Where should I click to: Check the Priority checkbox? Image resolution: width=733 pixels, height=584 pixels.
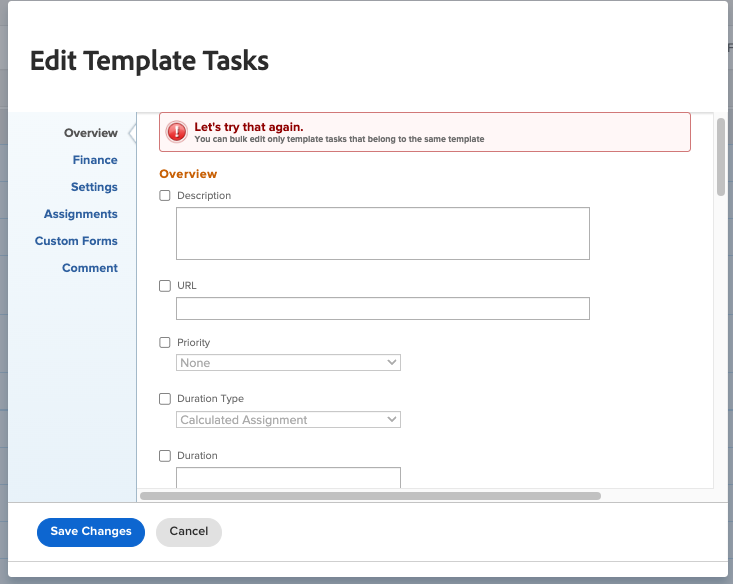165,343
